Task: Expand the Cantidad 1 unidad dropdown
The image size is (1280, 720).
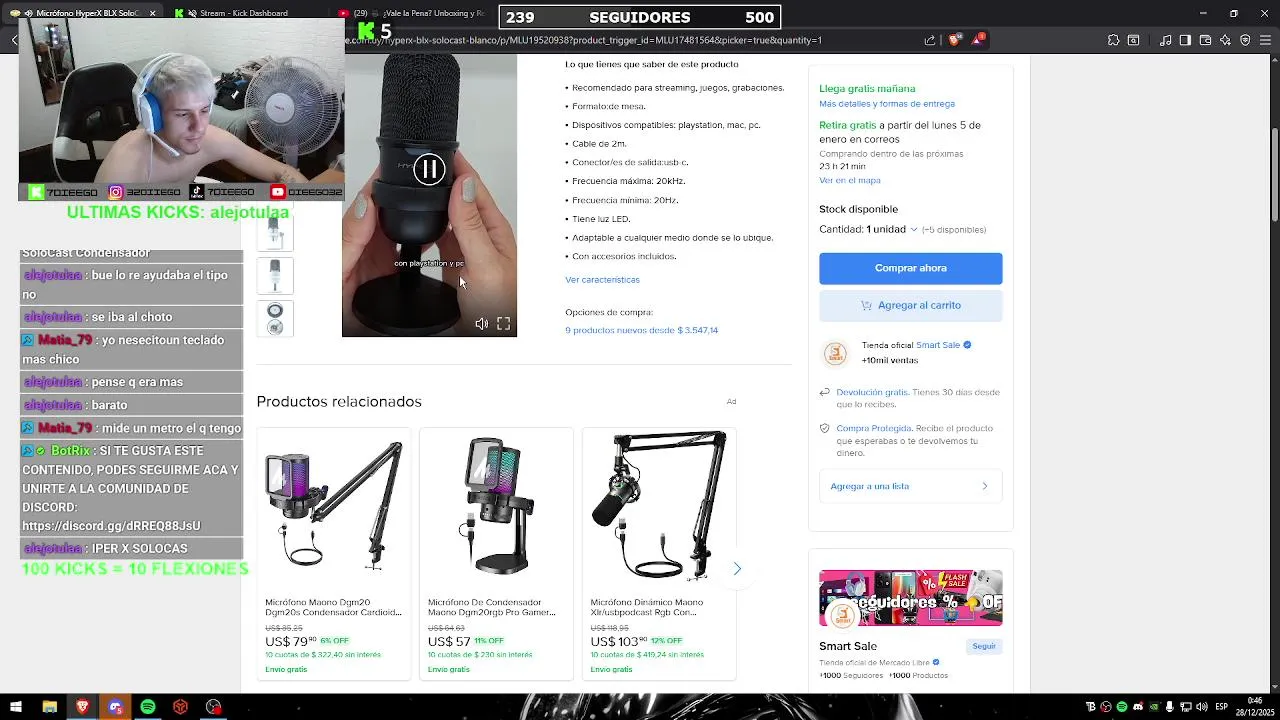Action: pyautogui.click(x=868, y=229)
